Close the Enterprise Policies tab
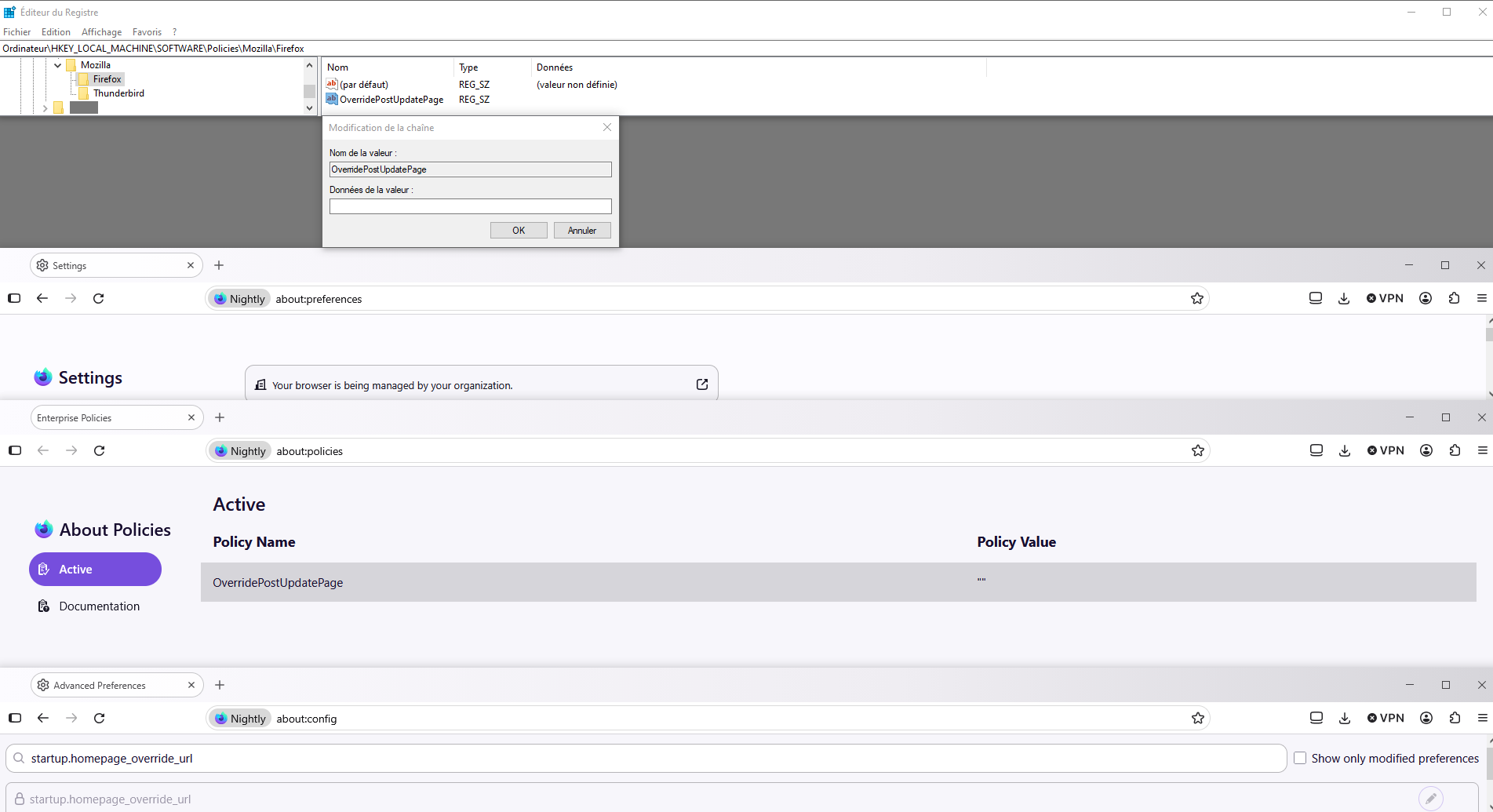The image size is (1493, 812). pyautogui.click(x=191, y=417)
